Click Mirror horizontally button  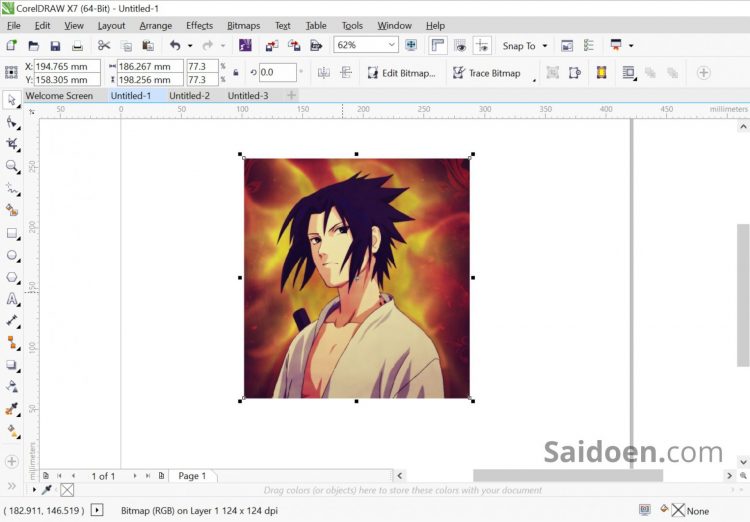tap(324, 73)
